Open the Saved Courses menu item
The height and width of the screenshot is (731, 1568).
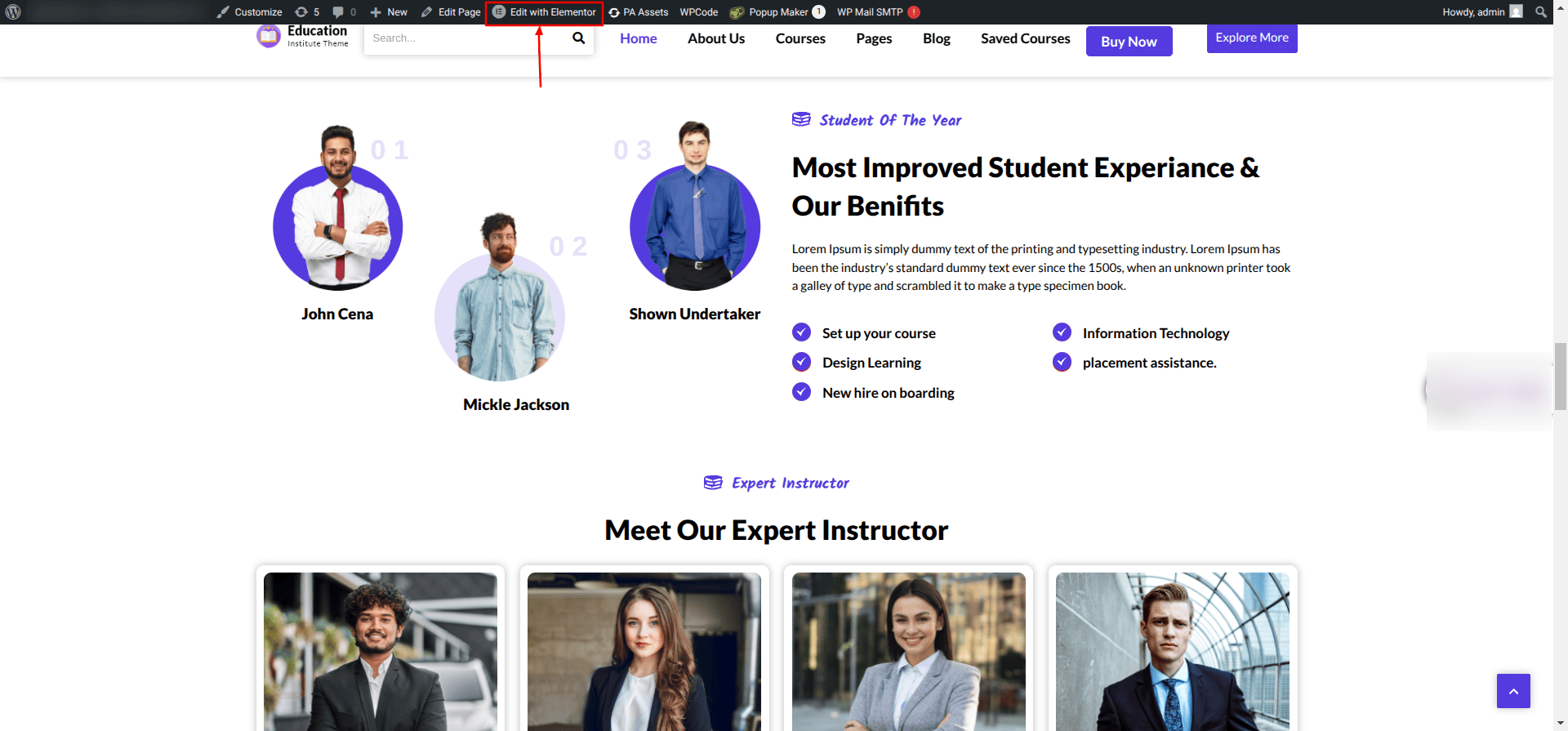pos(1025,38)
